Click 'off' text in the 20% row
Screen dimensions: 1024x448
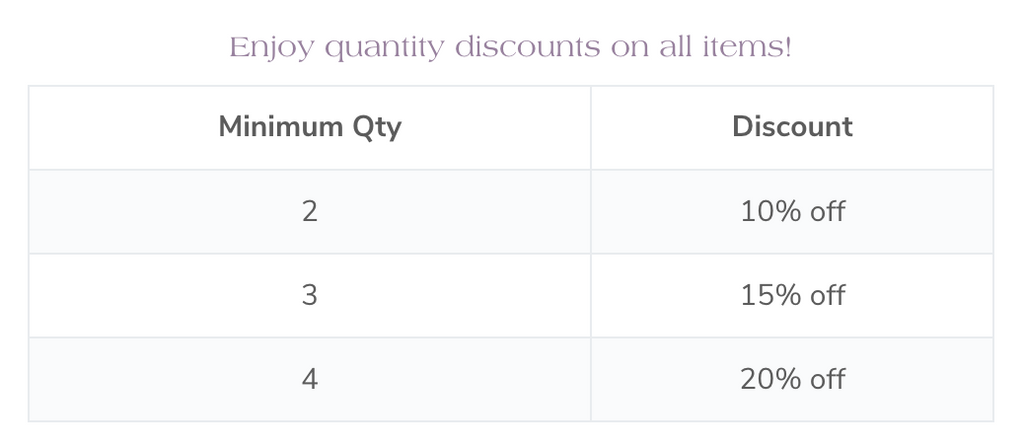point(827,379)
